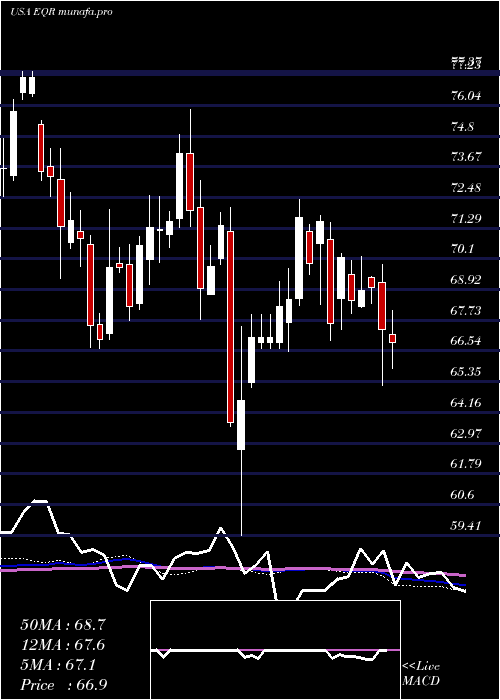Click the 72.48 price axis label
The image size is (500, 700).
pyautogui.click(x=467, y=188)
